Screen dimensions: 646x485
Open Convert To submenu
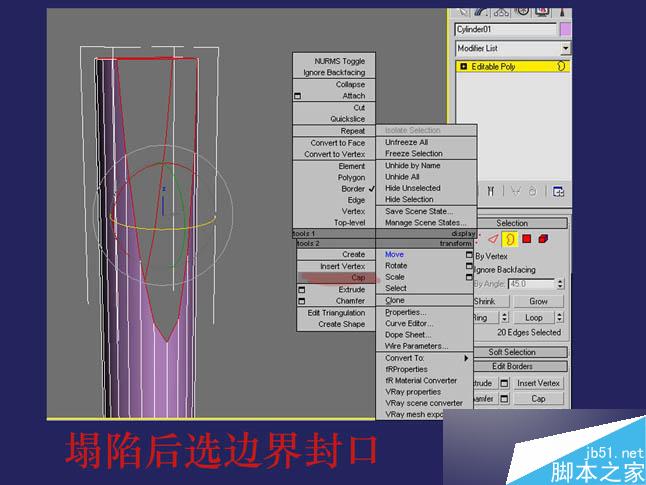424,358
